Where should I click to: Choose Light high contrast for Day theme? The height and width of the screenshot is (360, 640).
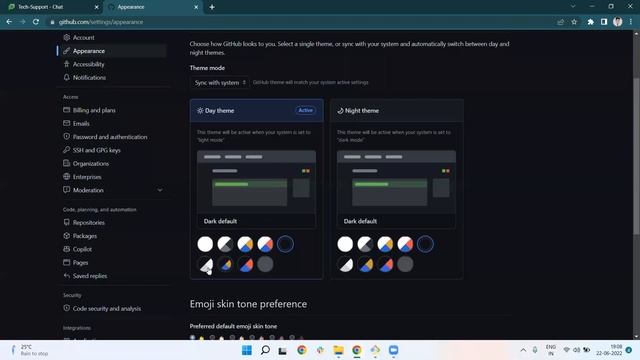[x=225, y=244]
